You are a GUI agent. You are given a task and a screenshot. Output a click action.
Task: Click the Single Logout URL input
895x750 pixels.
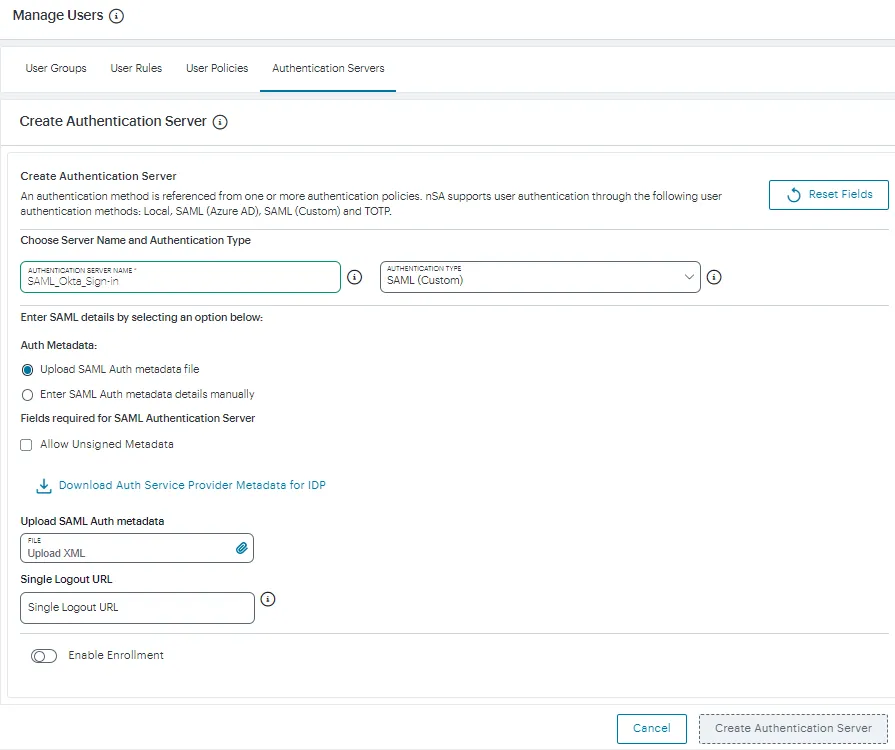point(137,608)
